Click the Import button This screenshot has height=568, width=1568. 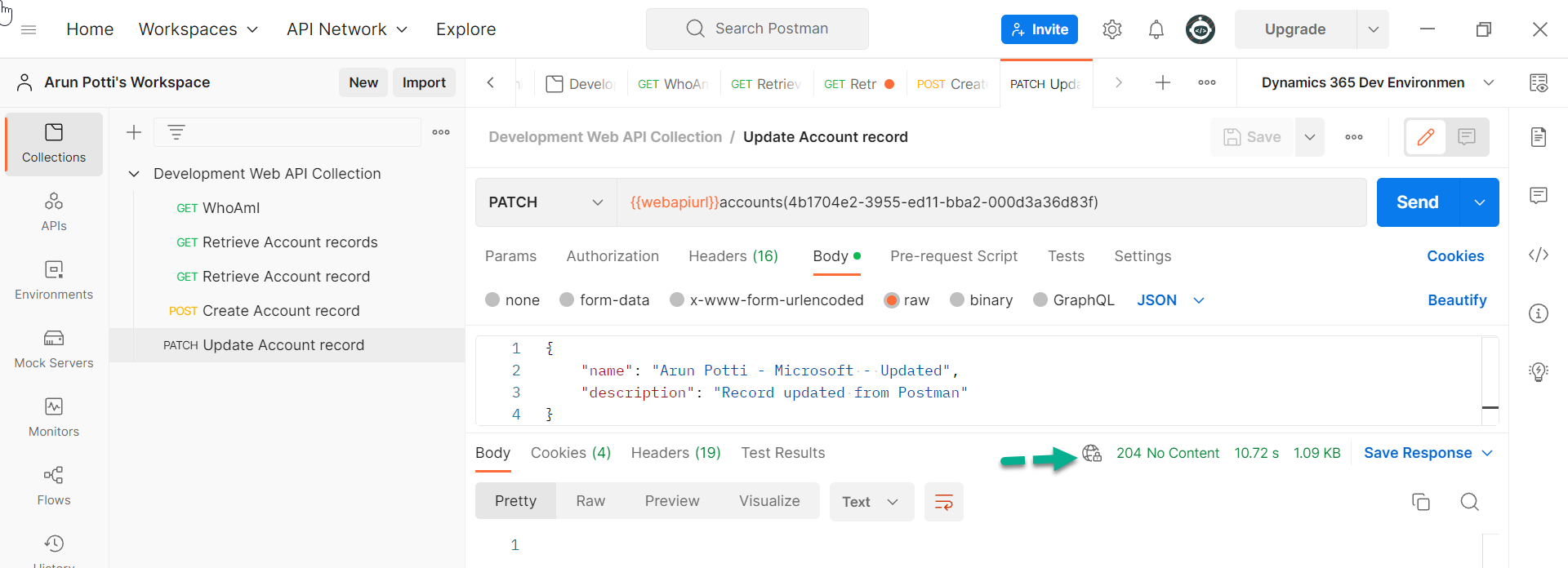tap(424, 82)
